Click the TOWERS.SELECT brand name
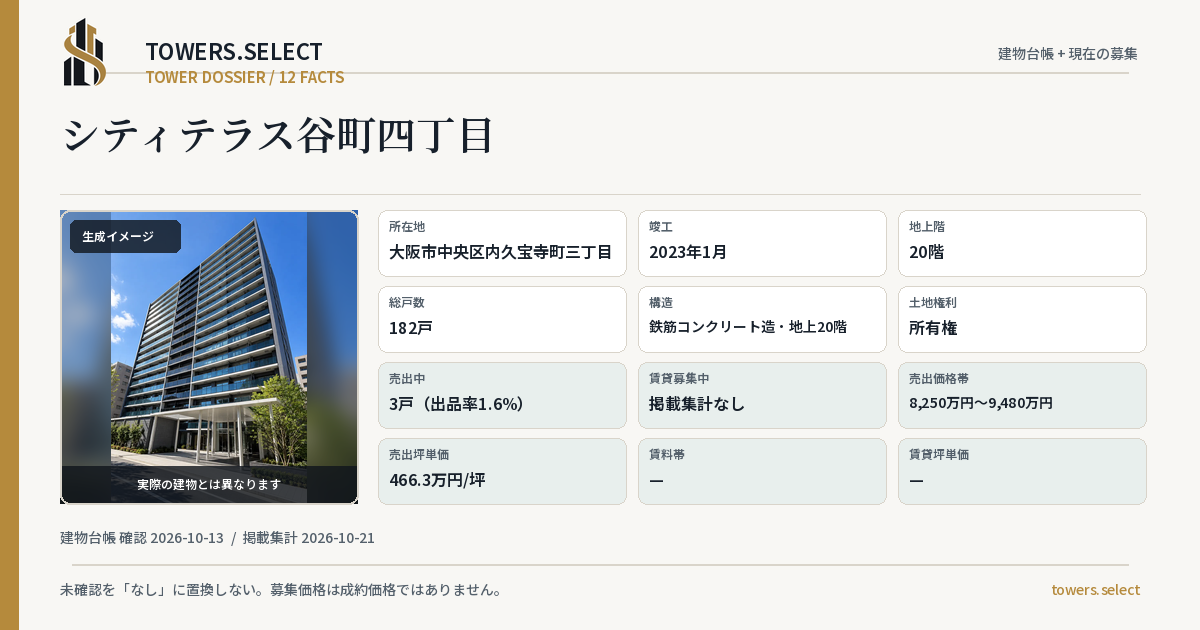This screenshot has width=1200, height=630. (234, 52)
